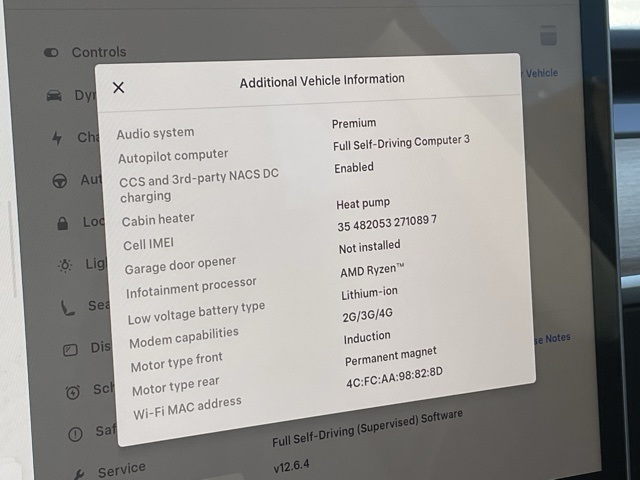Click the Vehicle link at top right
Viewport: 640px width, 480px height.
click(x=540, y=73)
